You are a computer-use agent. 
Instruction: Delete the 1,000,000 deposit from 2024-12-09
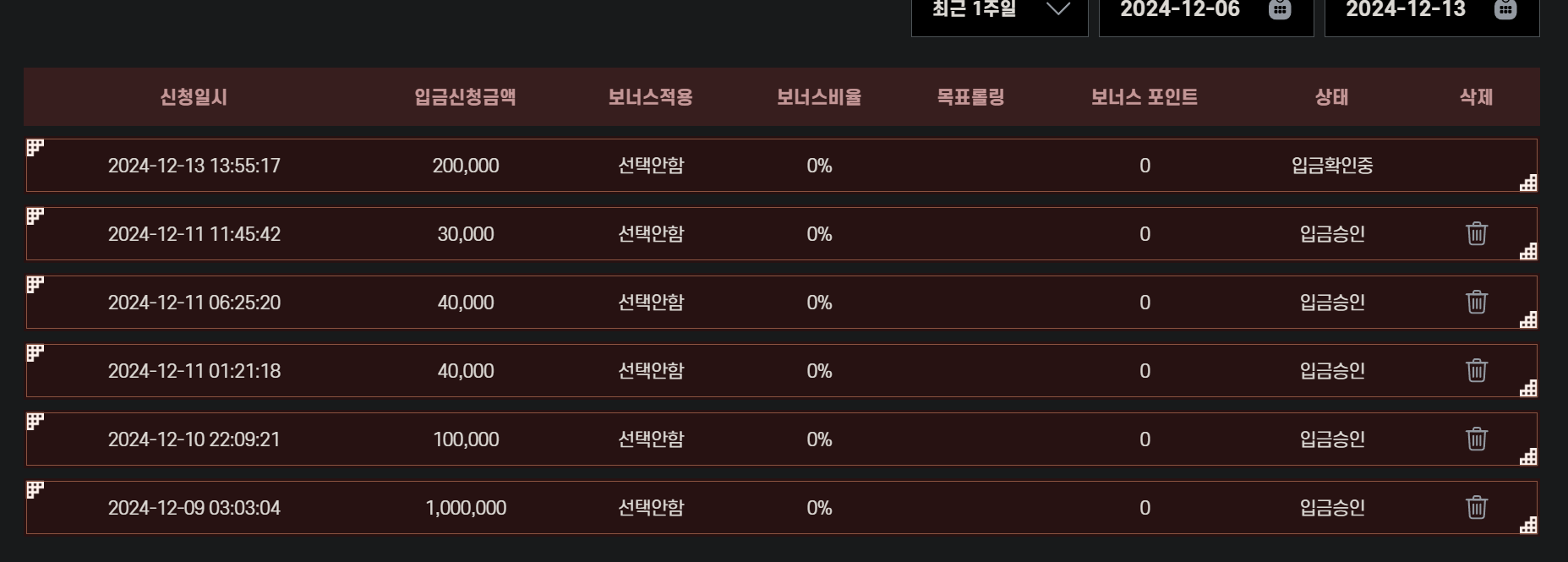pos(1476,507)
